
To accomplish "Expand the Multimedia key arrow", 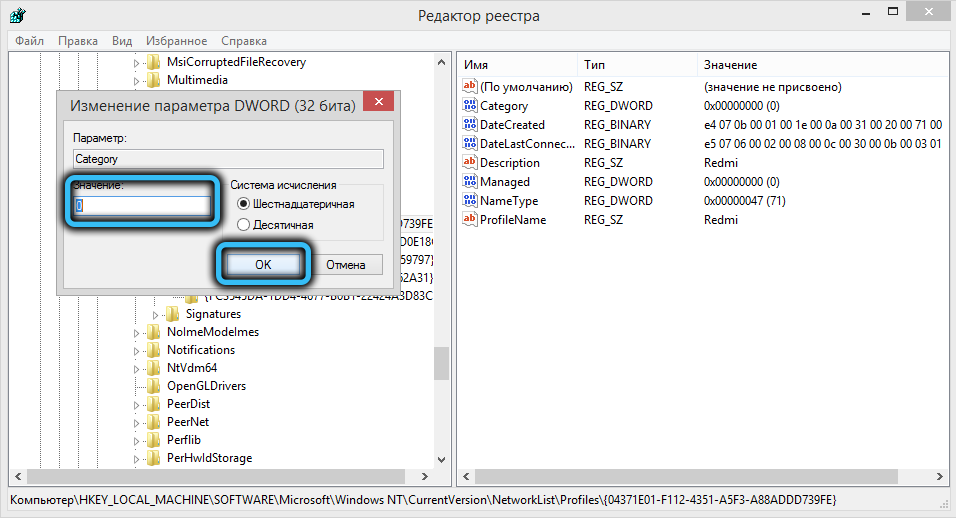I will pyautogui.click(x=138, y=80).
